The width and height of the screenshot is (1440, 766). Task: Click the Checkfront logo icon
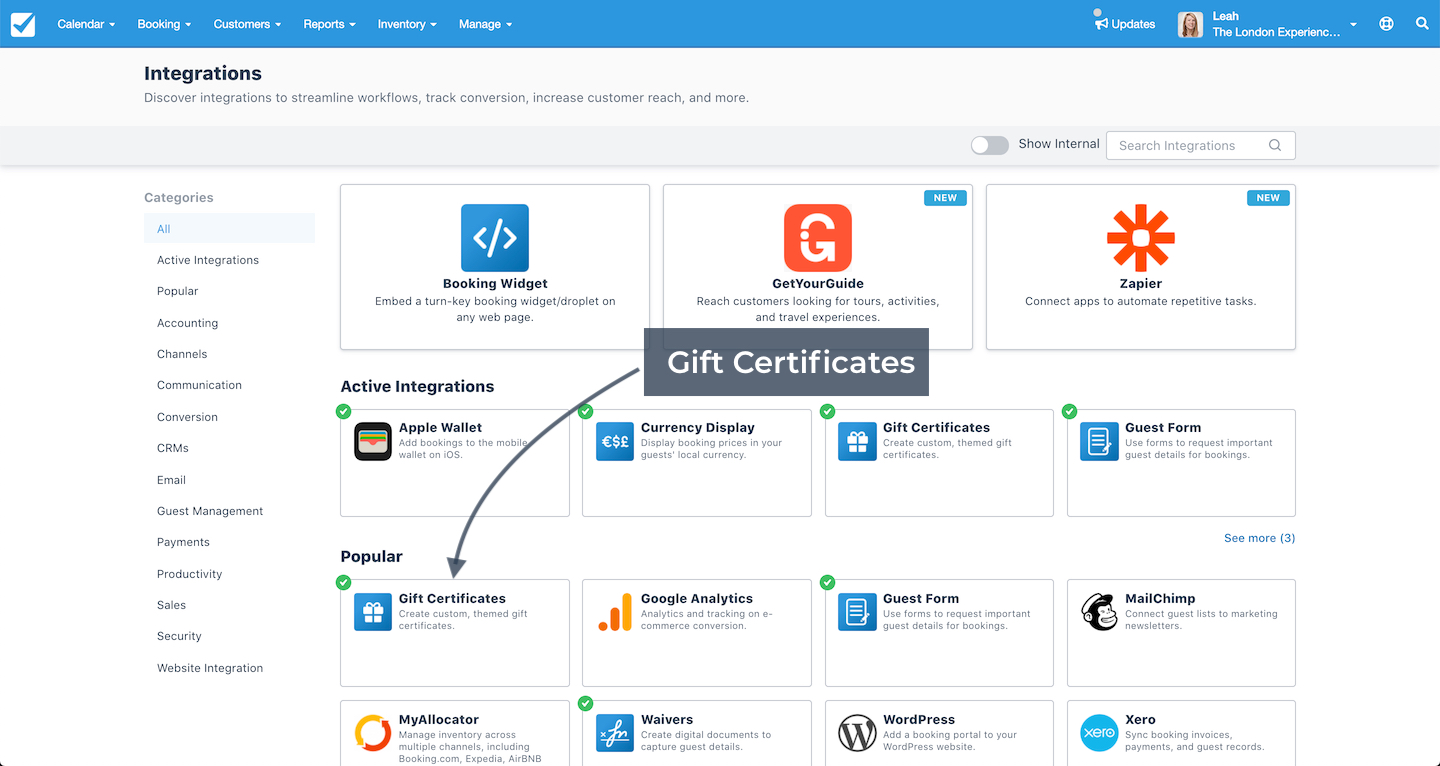(23, 24)
